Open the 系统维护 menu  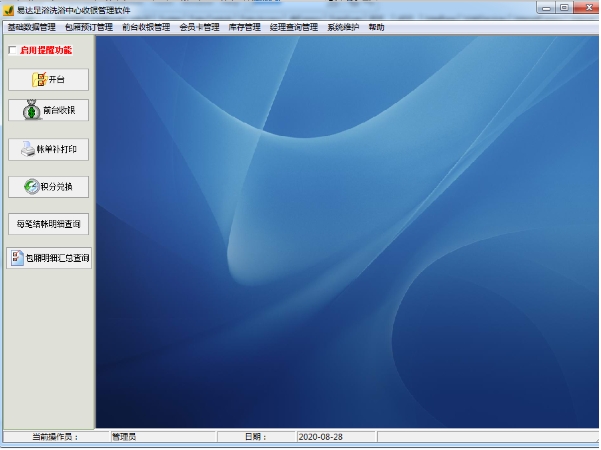click(x=343, y=27)
